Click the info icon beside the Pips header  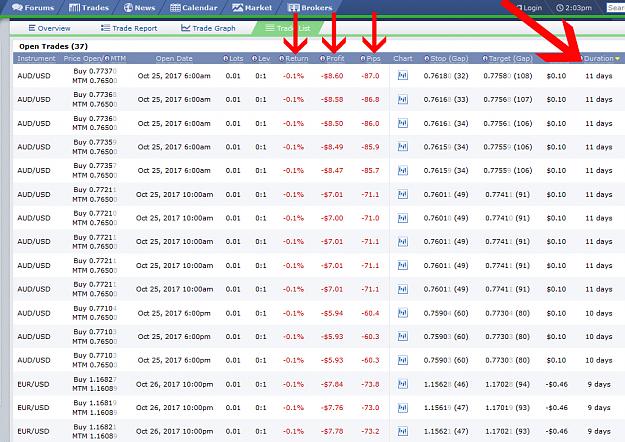[x=363, y=59]
